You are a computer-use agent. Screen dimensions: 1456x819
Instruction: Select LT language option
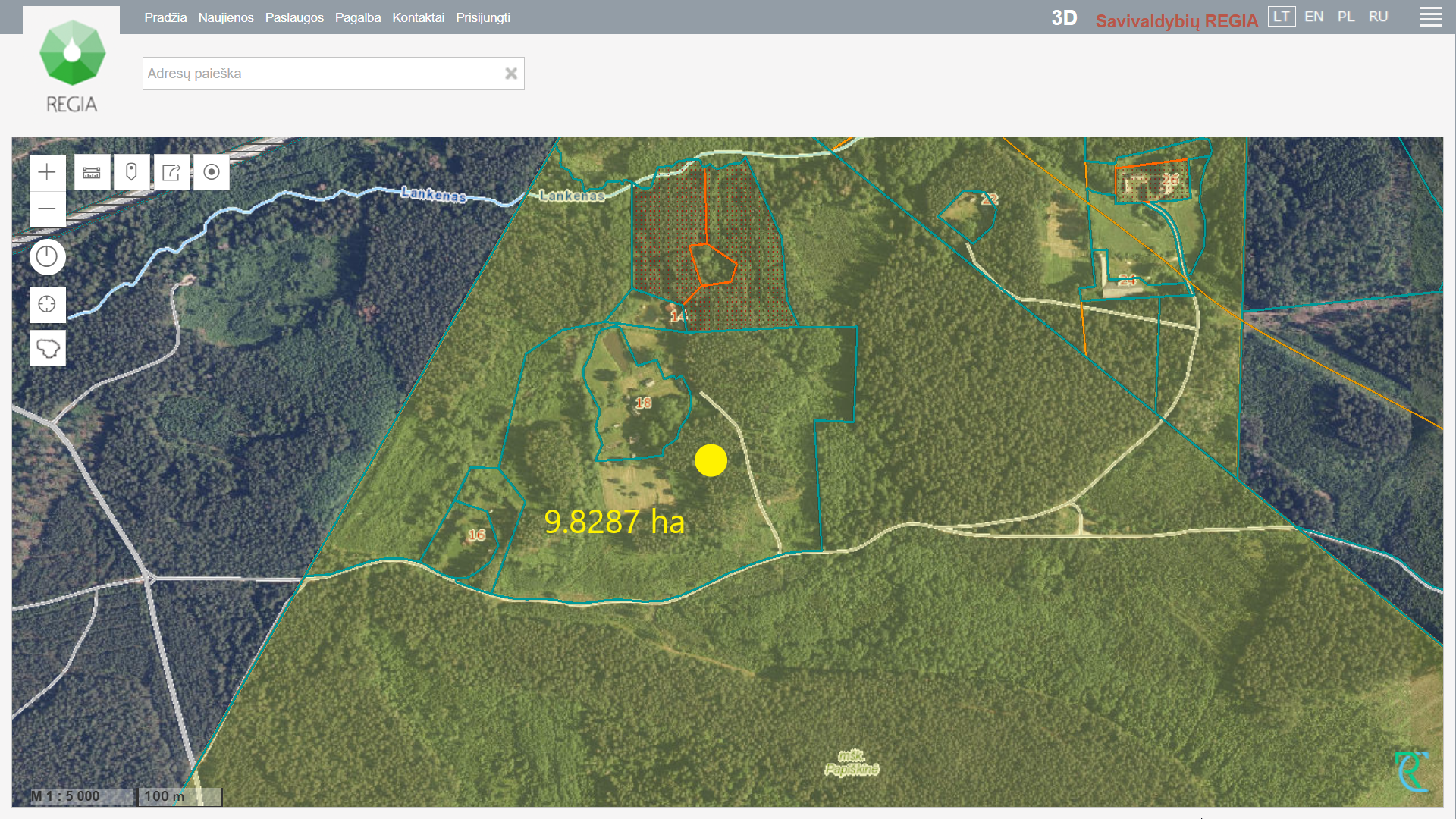(x=1281, y=17)
